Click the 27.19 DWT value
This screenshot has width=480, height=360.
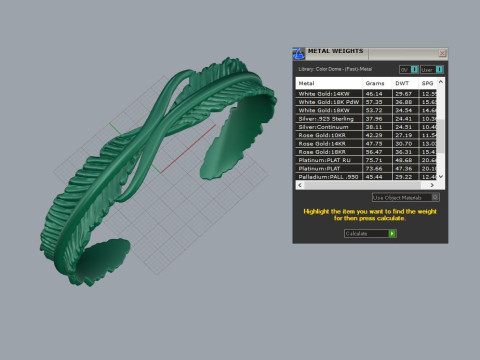coord(403,135)
